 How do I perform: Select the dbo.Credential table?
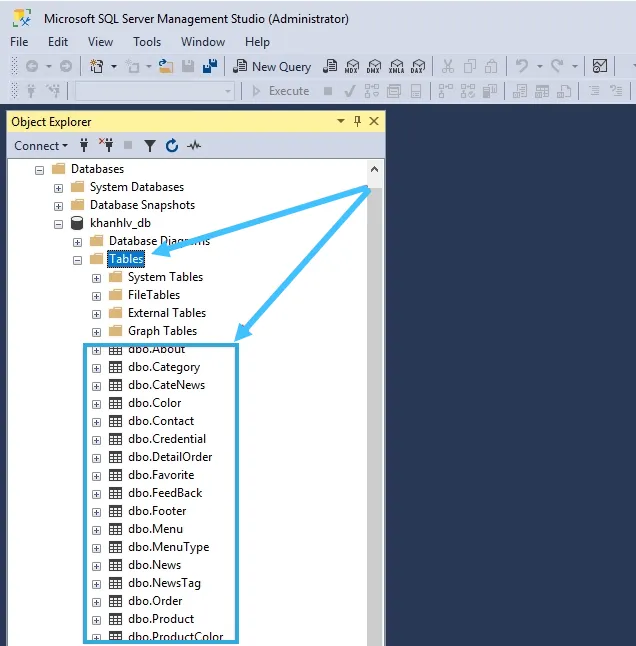tap(167, 439)
